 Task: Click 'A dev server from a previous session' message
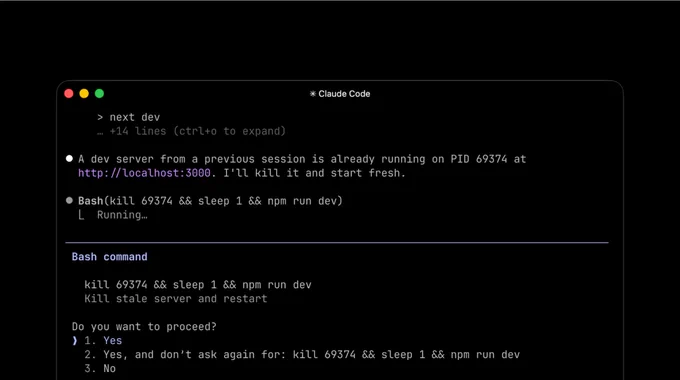(x=302, y=166)
